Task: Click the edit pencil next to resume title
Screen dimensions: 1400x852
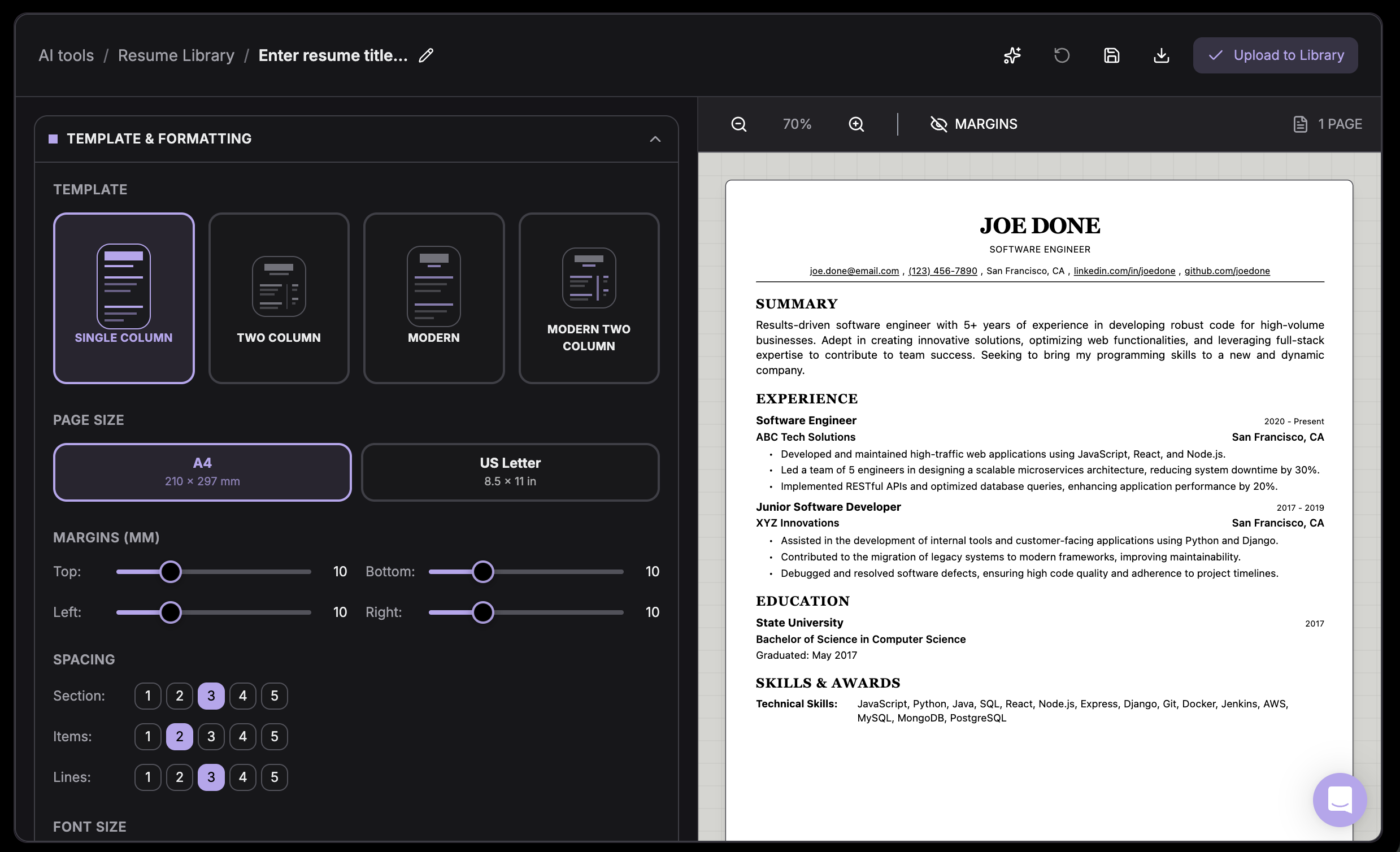Action: (x=425, y=55)
